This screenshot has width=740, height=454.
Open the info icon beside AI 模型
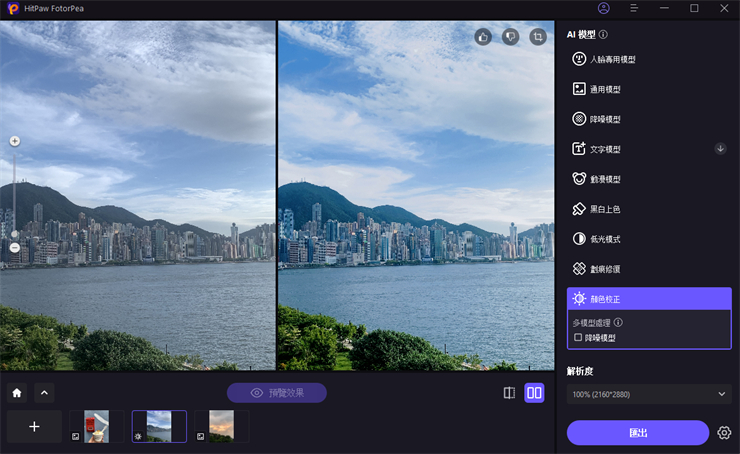point(603,34)
